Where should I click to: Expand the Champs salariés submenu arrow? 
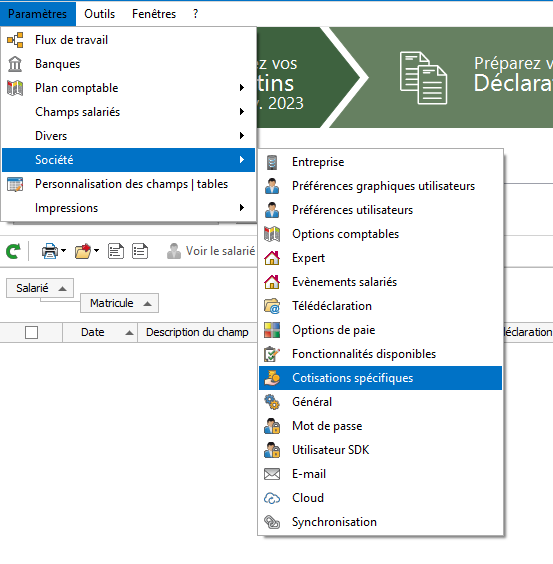click(x=242, y=112)
